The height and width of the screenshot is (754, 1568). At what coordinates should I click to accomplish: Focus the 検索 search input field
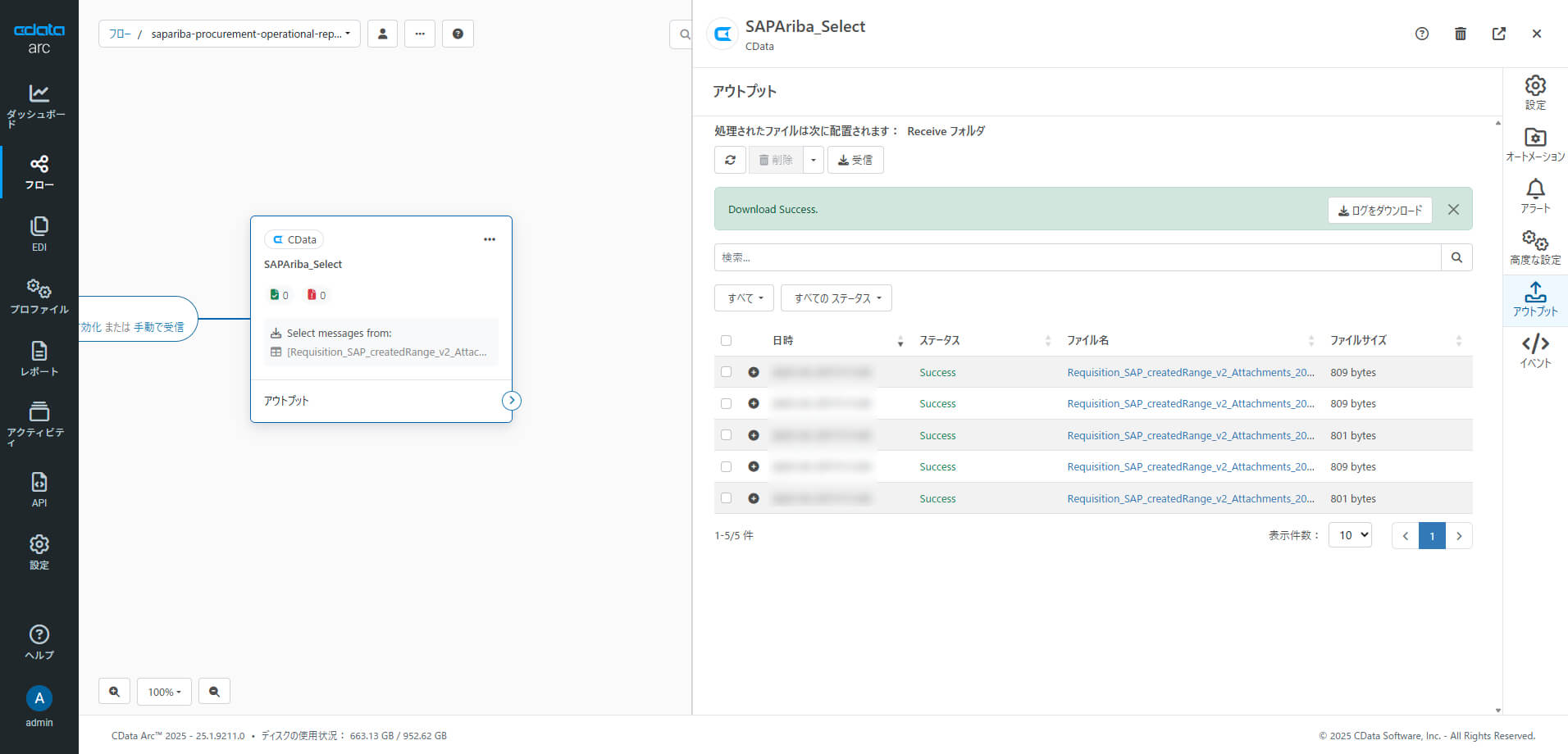[1078, 257]
